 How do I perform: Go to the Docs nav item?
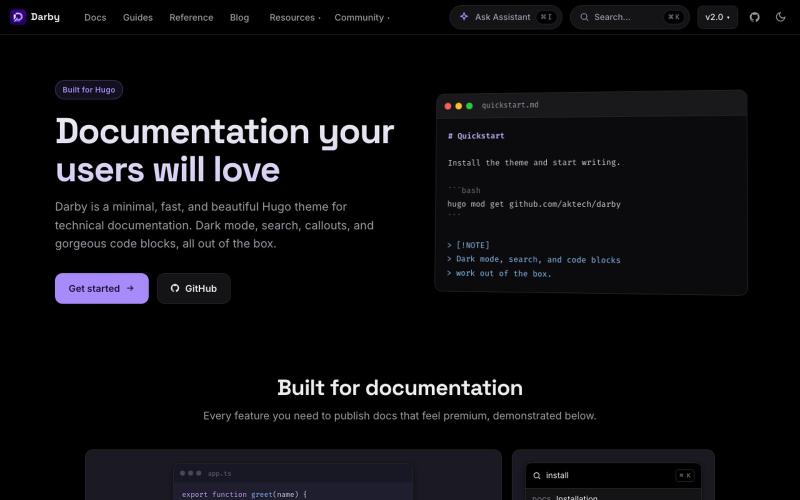(95, 17)
